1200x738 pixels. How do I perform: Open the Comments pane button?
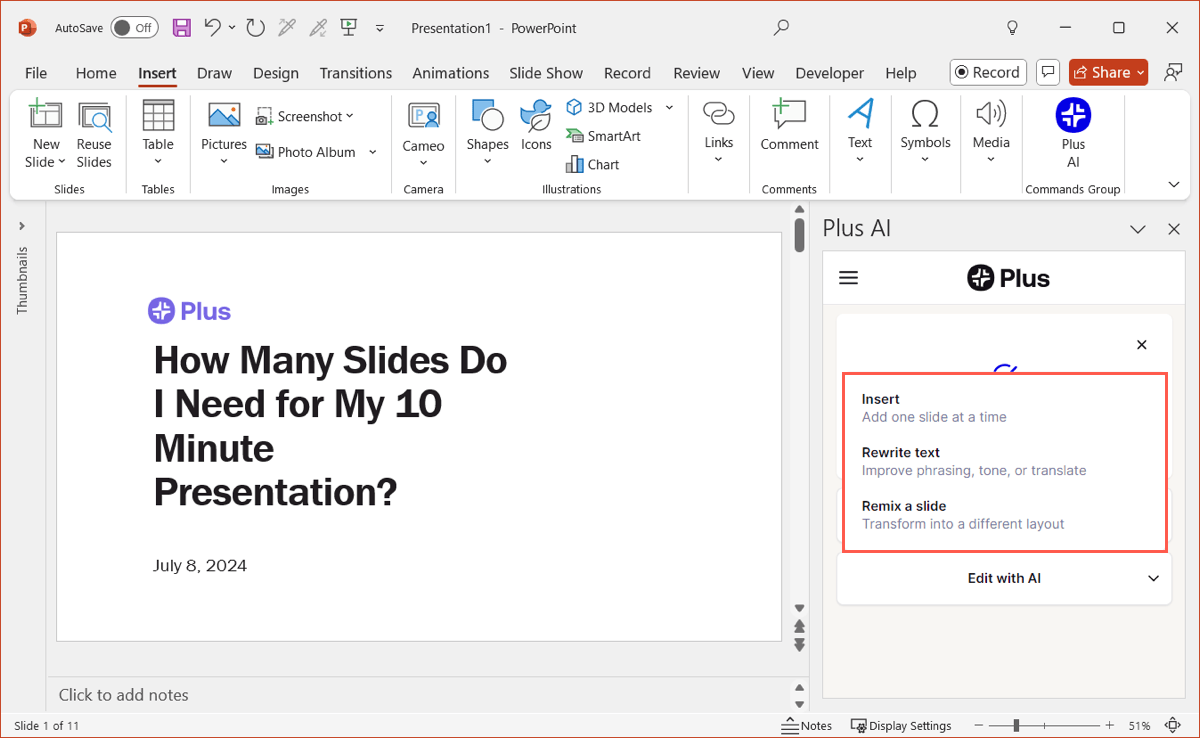(1048, 72)
